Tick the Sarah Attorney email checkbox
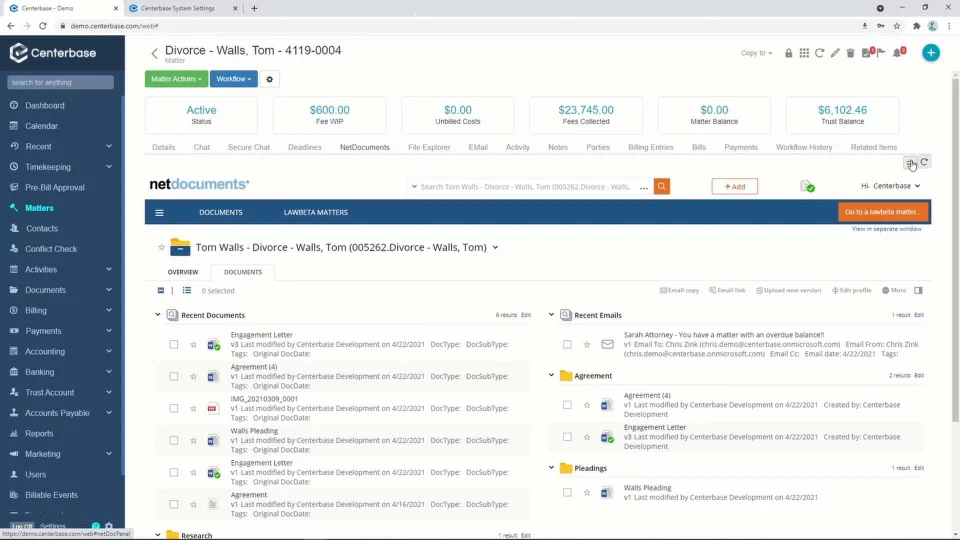 click(x=567, y=344)
